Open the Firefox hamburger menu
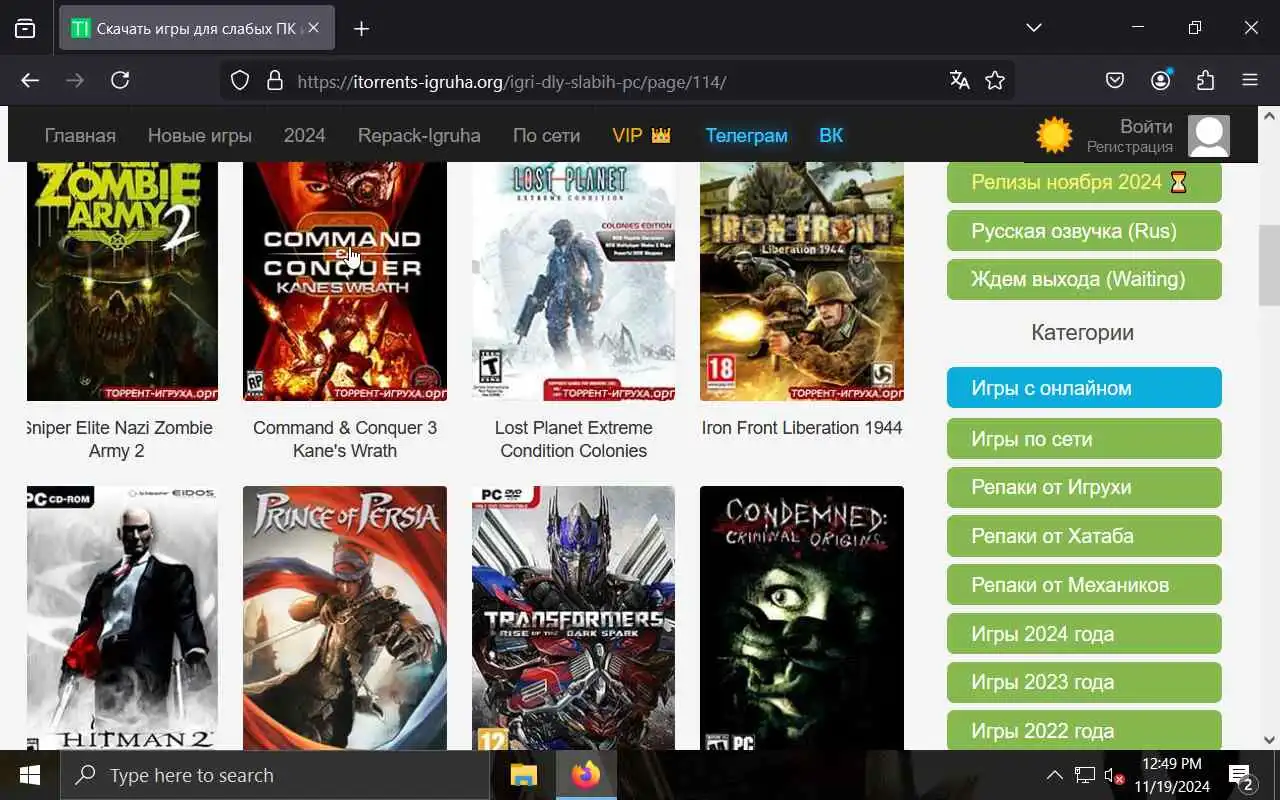 tap(1250, 81)
